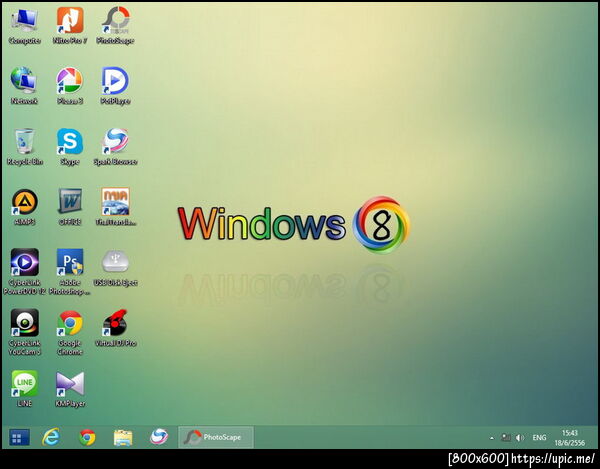
Task: Open the Recycle Bin
Action: tap(24, 147)
